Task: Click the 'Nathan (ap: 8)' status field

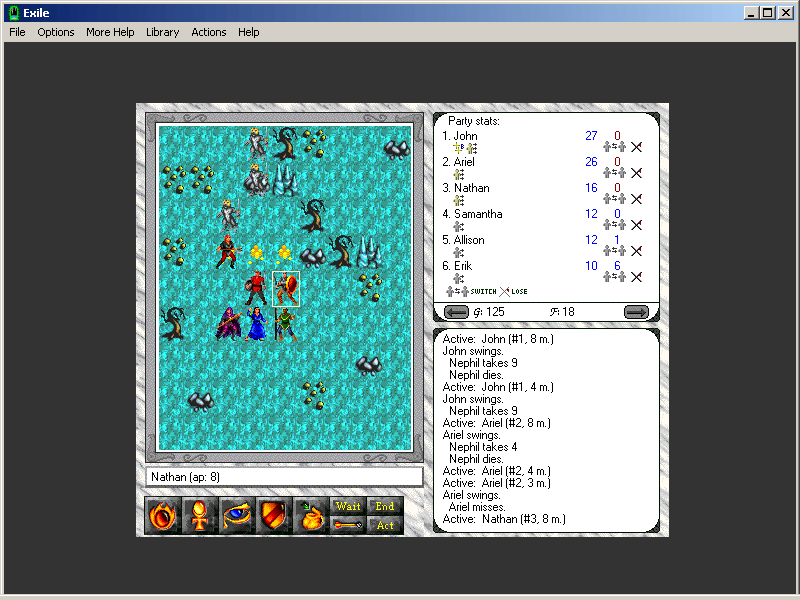Action: click(284, 477)
